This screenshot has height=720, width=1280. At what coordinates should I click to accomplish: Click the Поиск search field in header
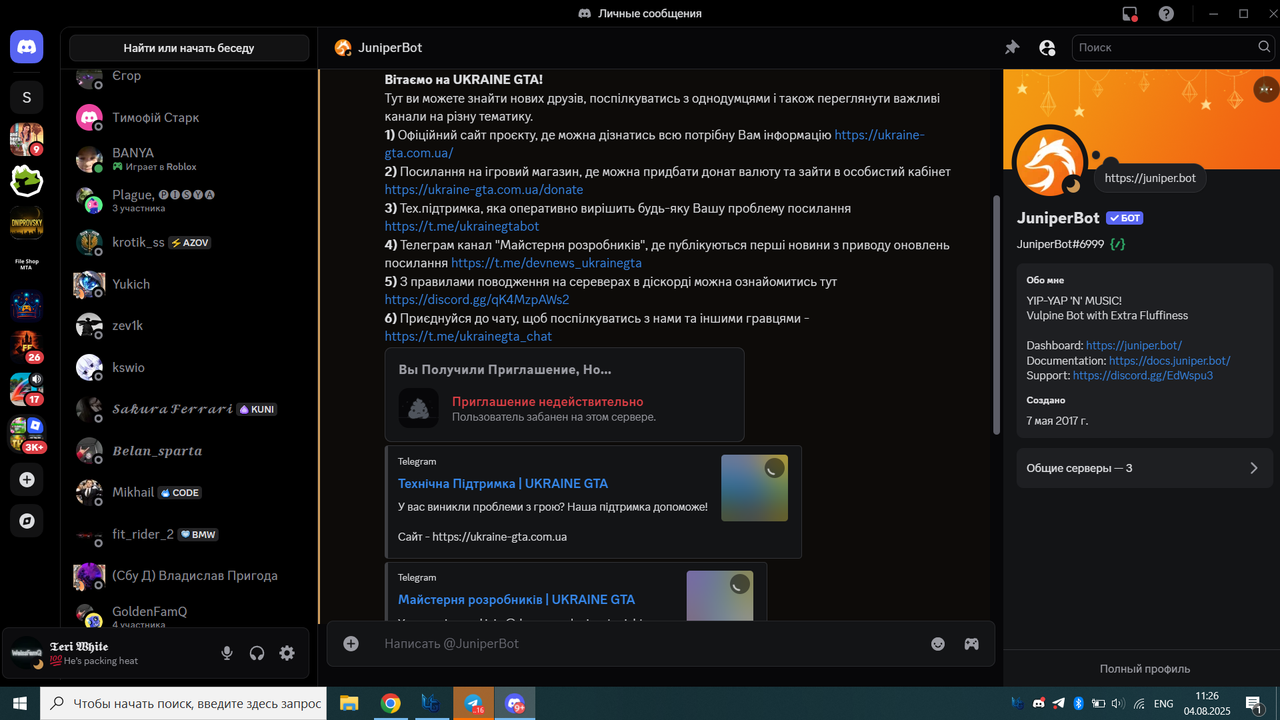[1172, 47]
